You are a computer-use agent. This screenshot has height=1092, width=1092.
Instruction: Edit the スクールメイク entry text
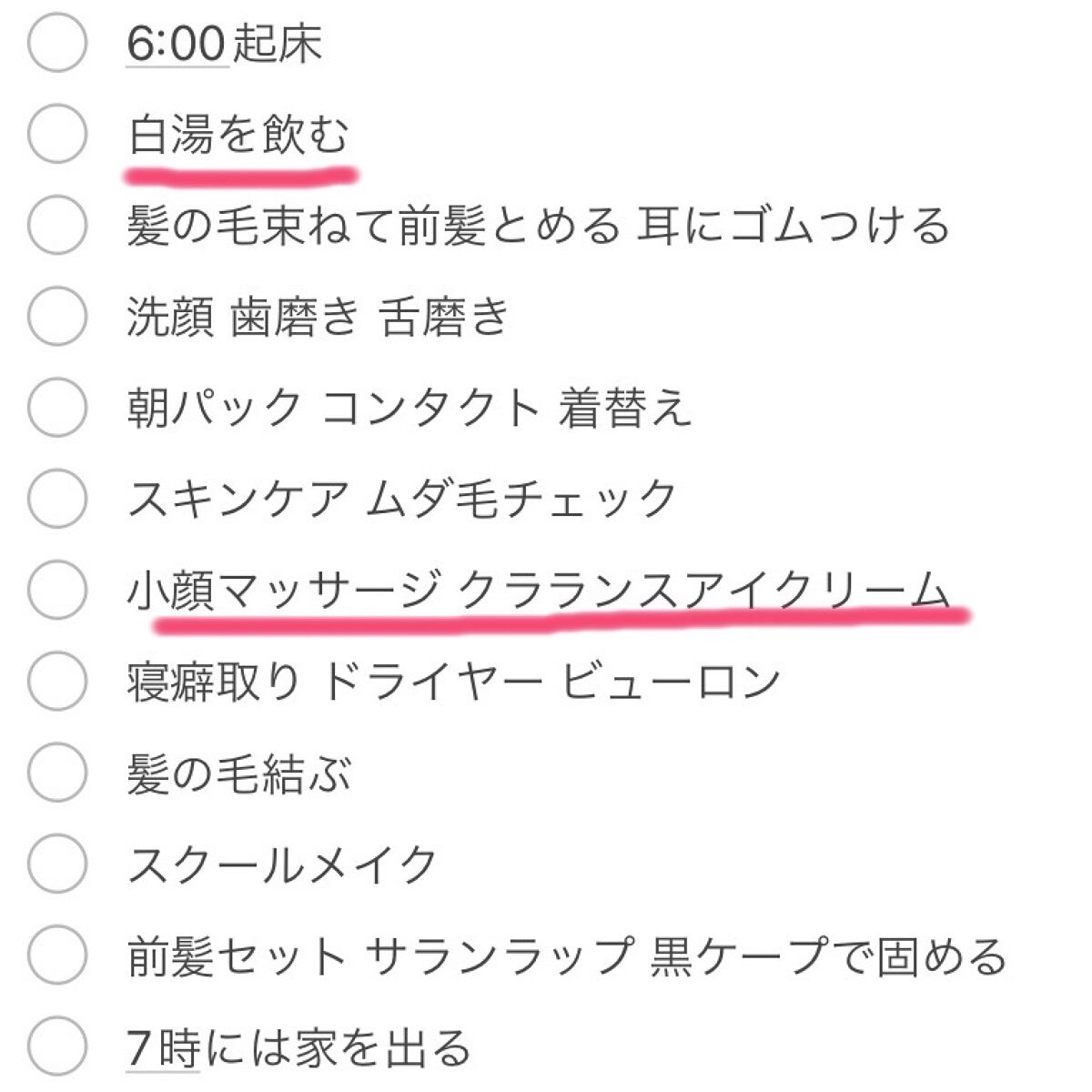coord(282,864)
